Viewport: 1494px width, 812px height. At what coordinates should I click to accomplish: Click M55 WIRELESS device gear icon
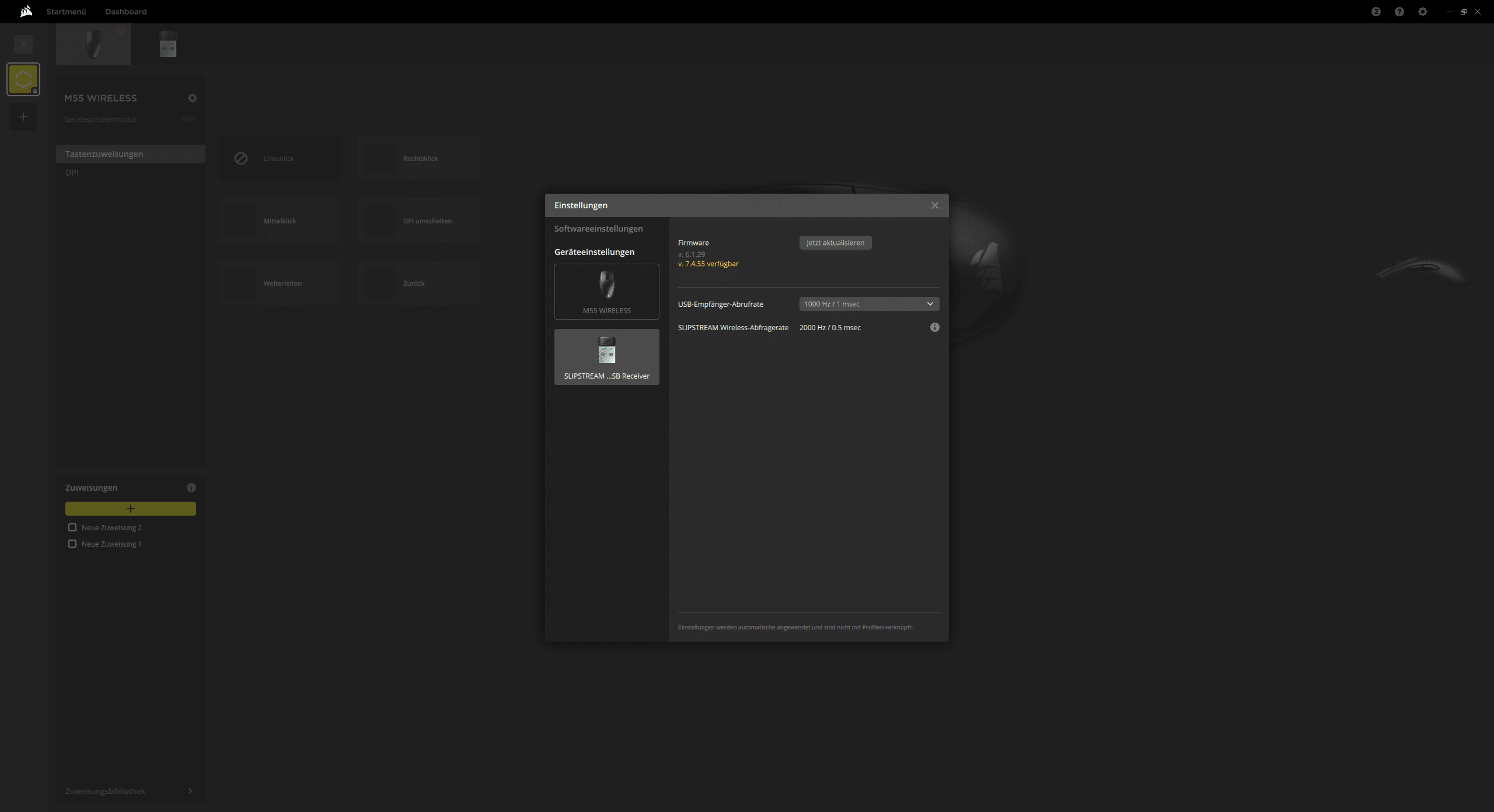click(x=192, y=98)
